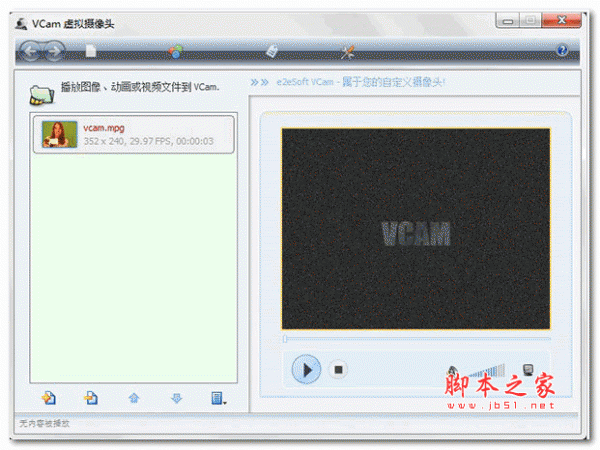Maximize the VCam window
600x450 pixels.
click(530, 21)
